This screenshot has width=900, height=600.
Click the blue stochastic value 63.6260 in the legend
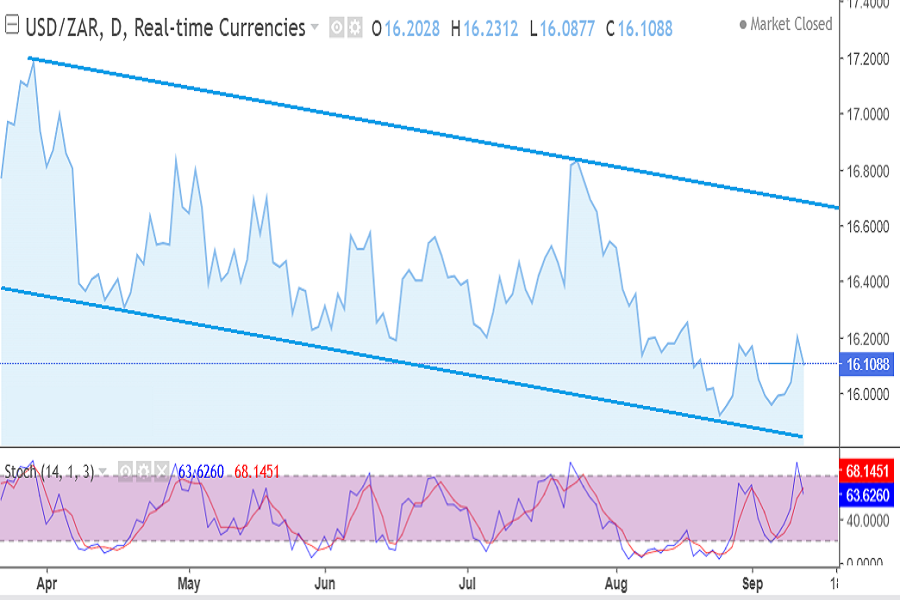click(201, 471)
